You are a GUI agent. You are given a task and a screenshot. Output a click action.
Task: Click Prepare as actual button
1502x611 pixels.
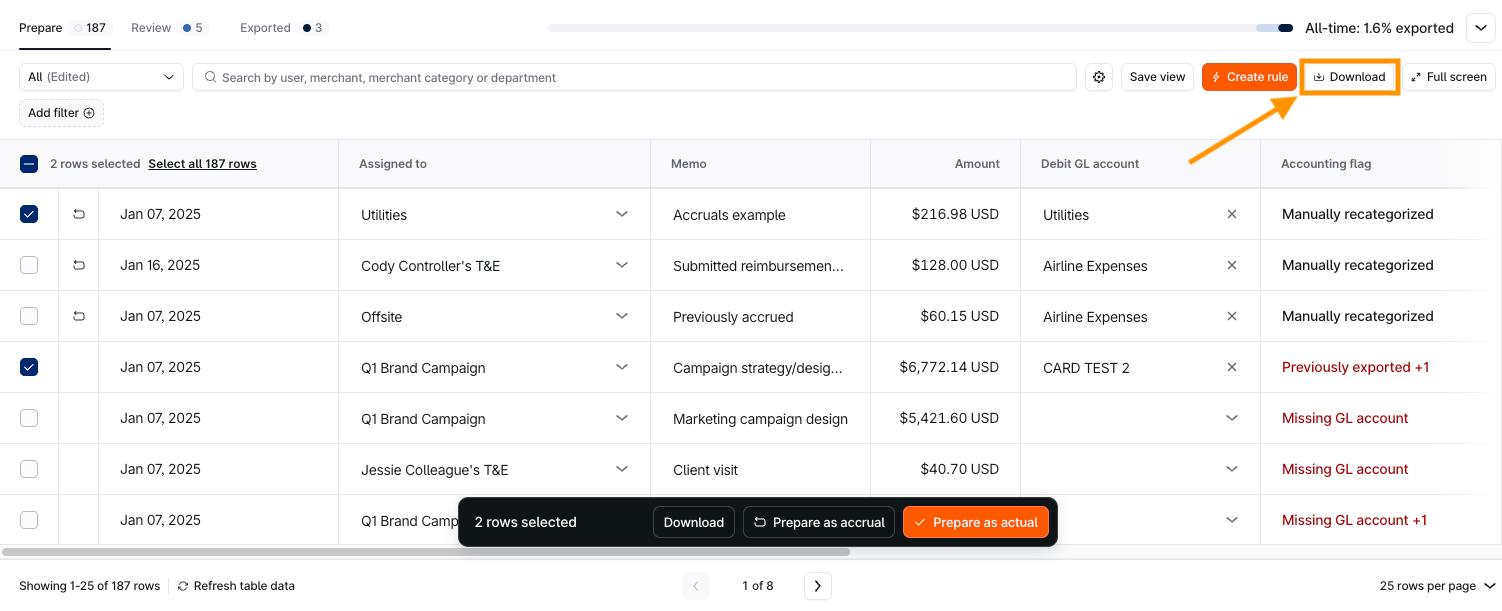click(975, 522)
